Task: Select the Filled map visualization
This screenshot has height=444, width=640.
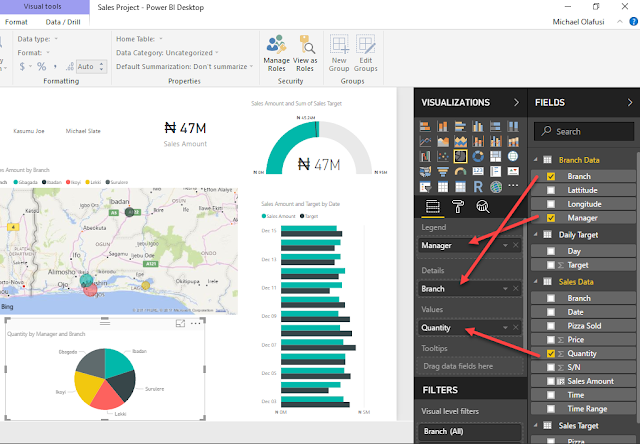Action: (425, 171)
